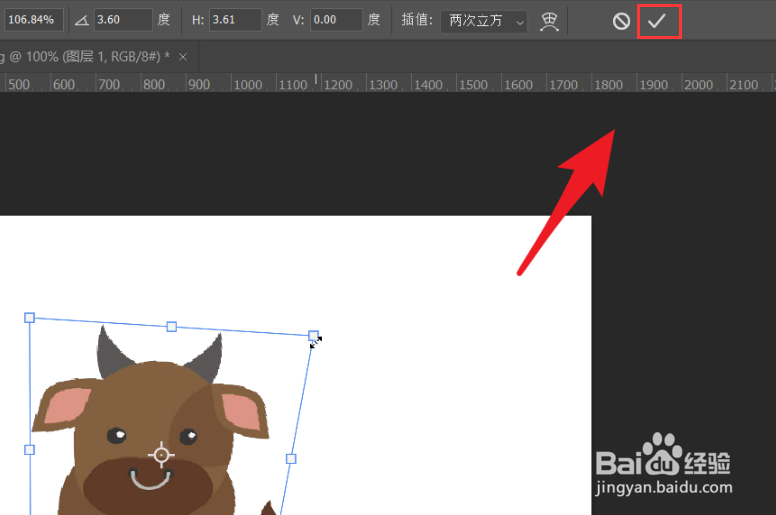Click the right-middle transform handle
776x515 pixels.
(x=291, y=459)
